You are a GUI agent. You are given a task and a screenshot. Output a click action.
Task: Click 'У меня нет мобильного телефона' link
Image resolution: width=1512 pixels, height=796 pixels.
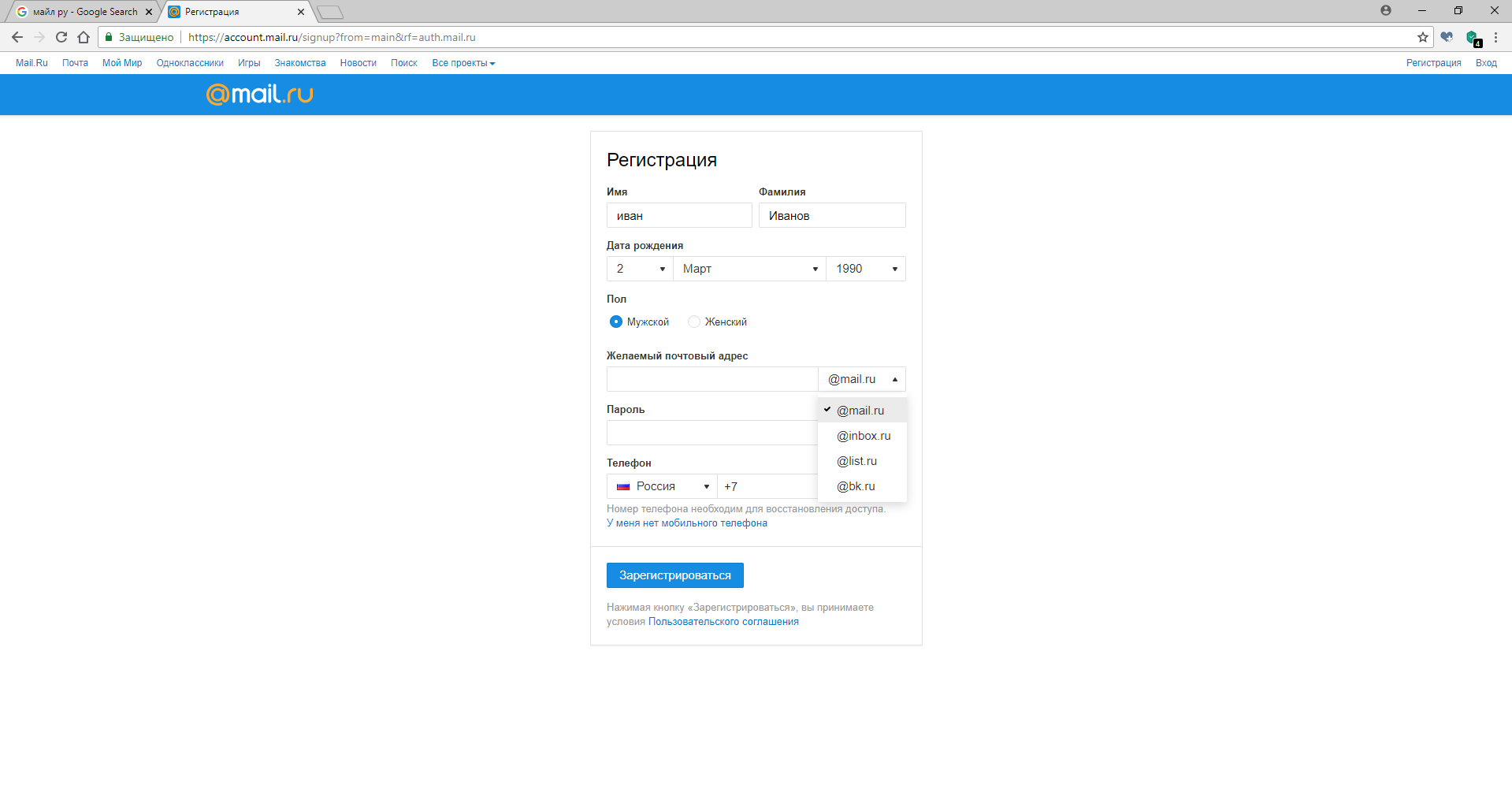click(687, 523)
